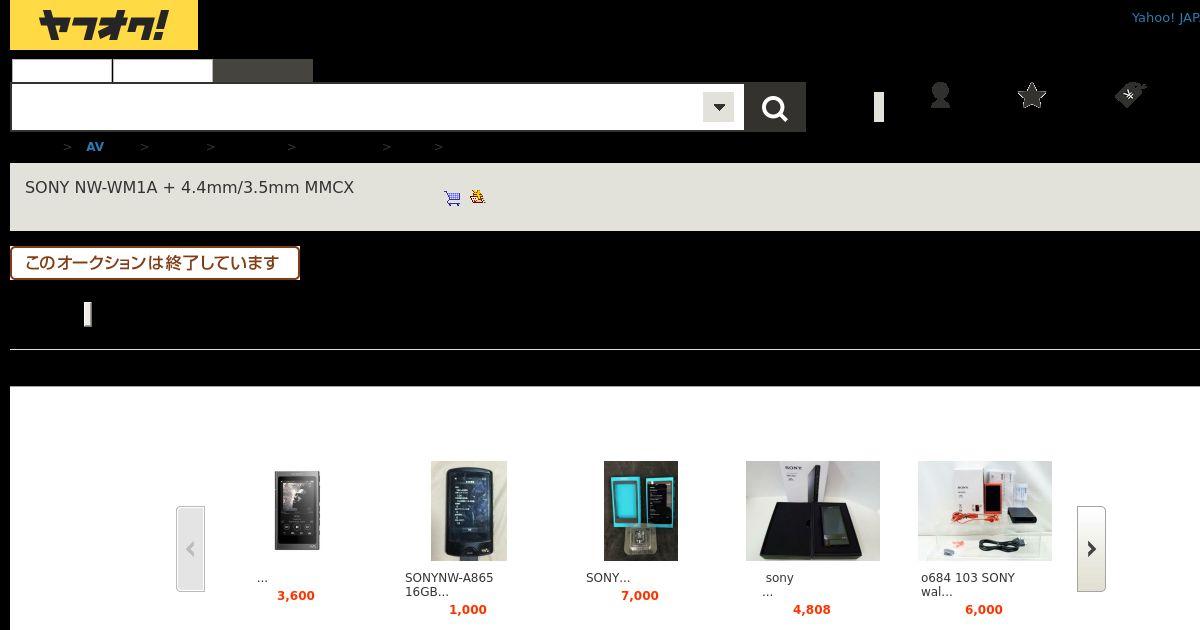Click the small icon right of cart
Screen dimensions: 1200x630
click(x=478, y=197)
